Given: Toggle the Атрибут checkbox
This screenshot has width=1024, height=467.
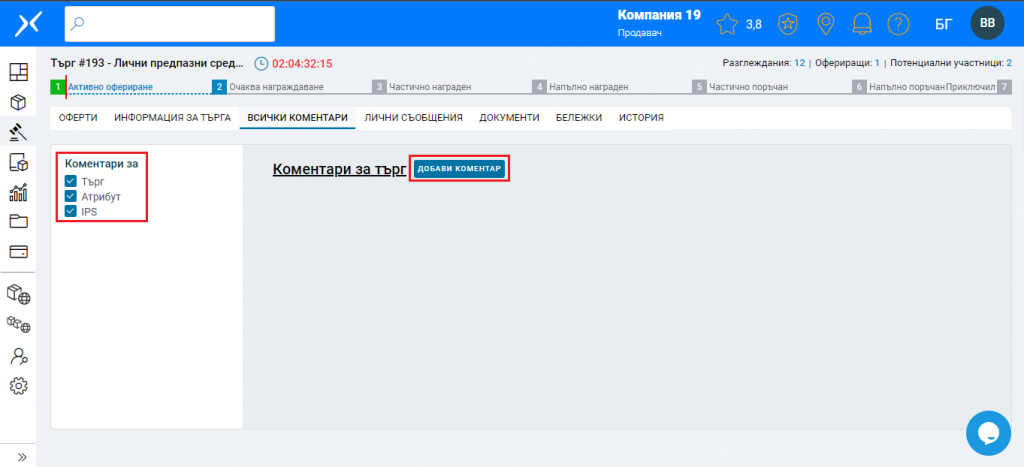Looking at the screenshot, I should pos(71,196).
